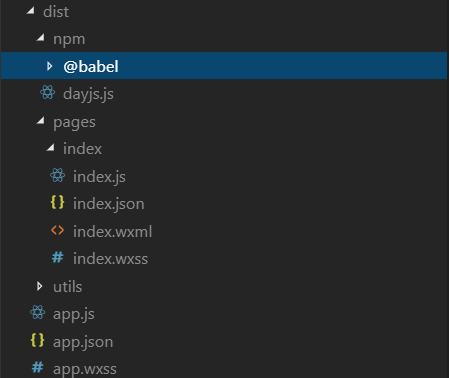Click the React icon beside index.js
449x378 pixels.
pyautogui.click(x=58, y=175)
